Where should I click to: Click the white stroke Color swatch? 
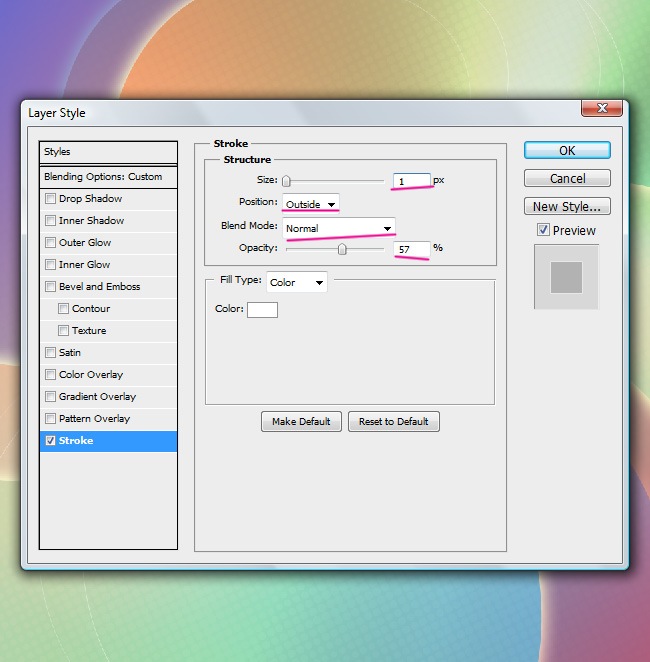click(x=262, y=310)
